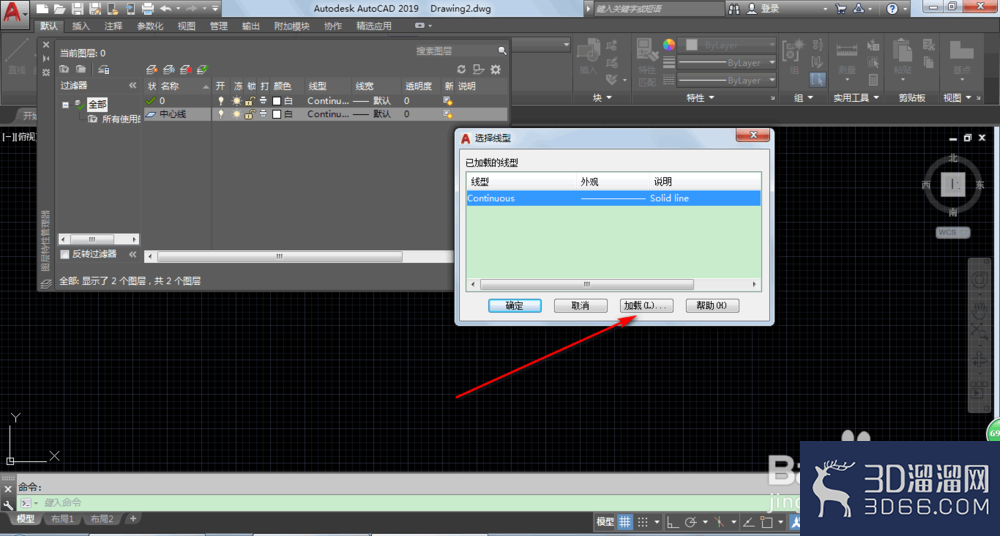The image size is (1000, 536).
Task: Open the 参数化 ribbon tab
Action: pyautogui.click(x=150, y=26)
